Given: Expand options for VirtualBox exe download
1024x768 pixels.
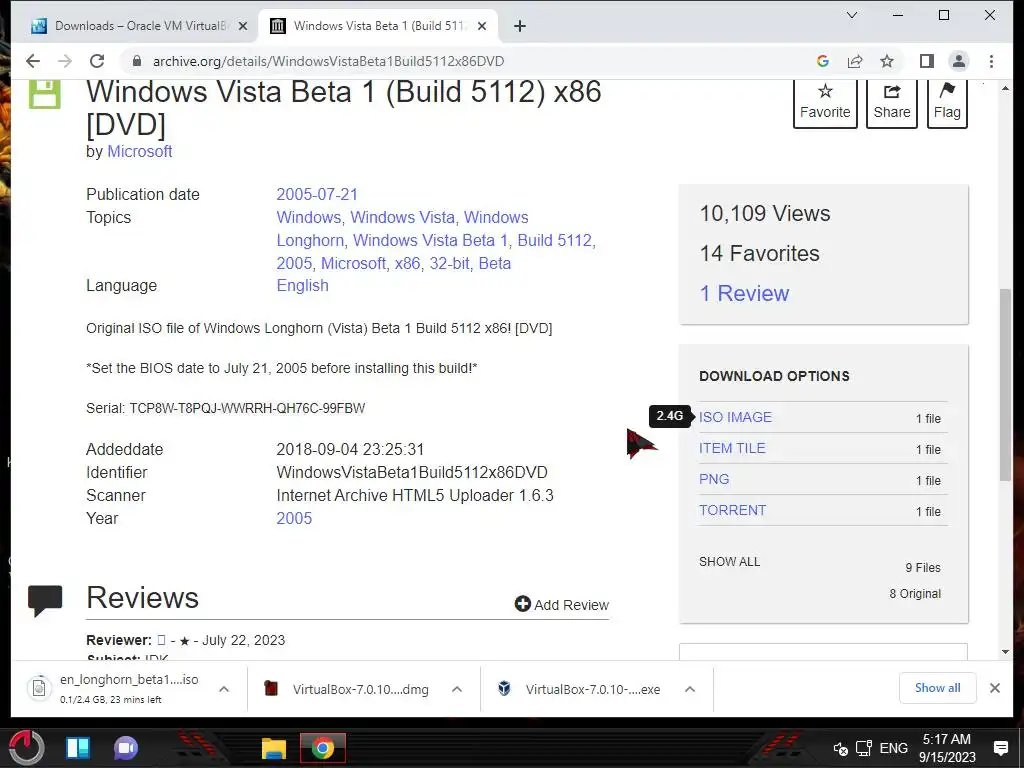Looking at the screenshot, I should pos(690,689).
